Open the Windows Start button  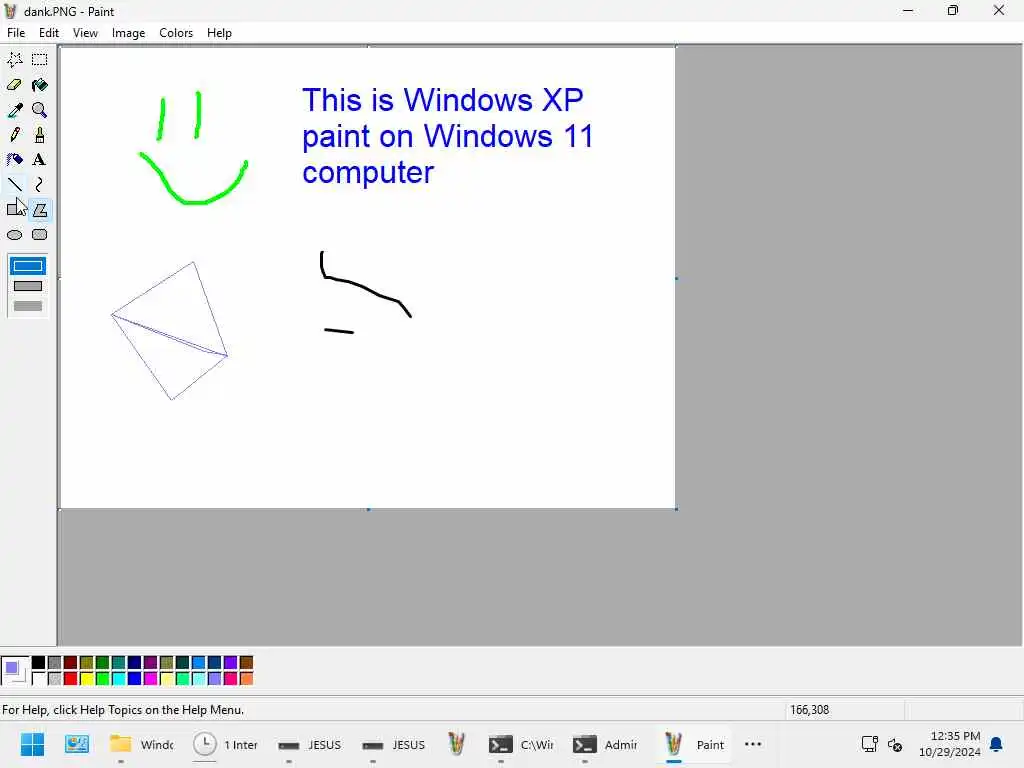click(x=33, y=744)
